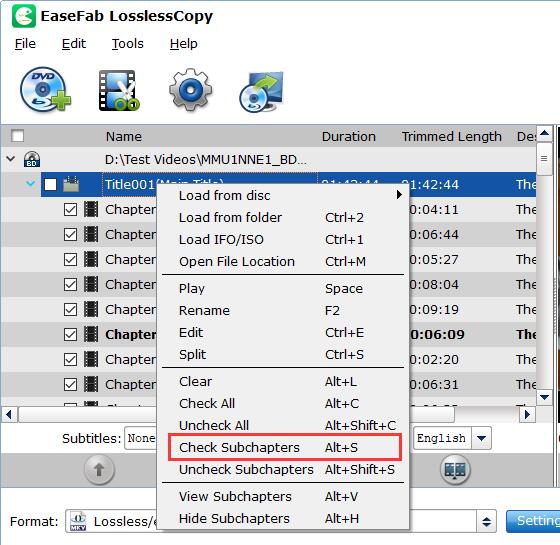Click the Load DVD/Blu-ray disc icon
The height and width of the screenshot is (545, 560).
(45, 89)
